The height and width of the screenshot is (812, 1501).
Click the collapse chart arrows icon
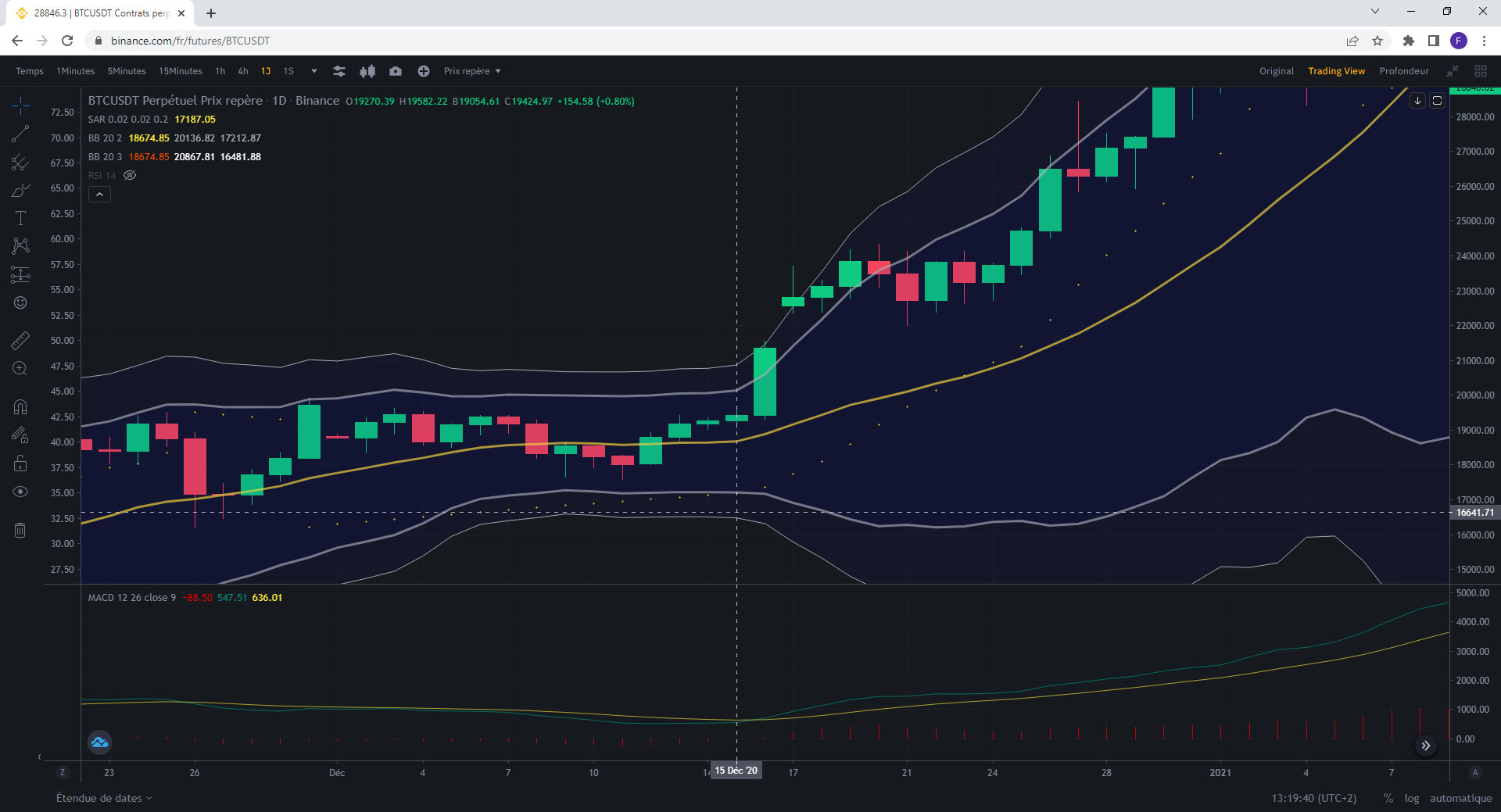tap(1453, 71)
